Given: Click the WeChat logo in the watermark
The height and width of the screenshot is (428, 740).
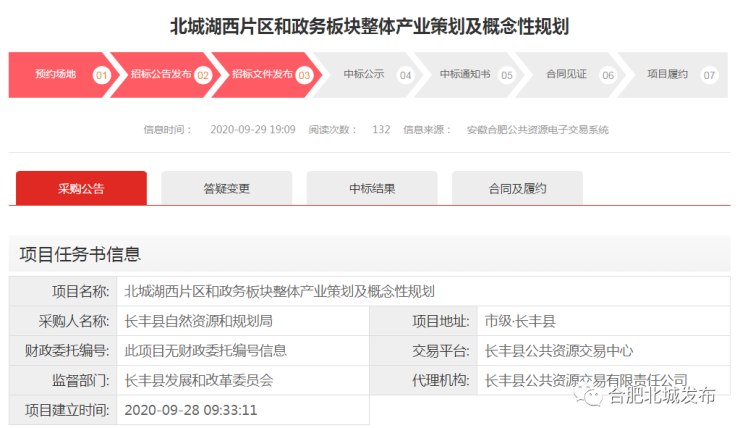Looking at the screenshot, I should [597, 397].
